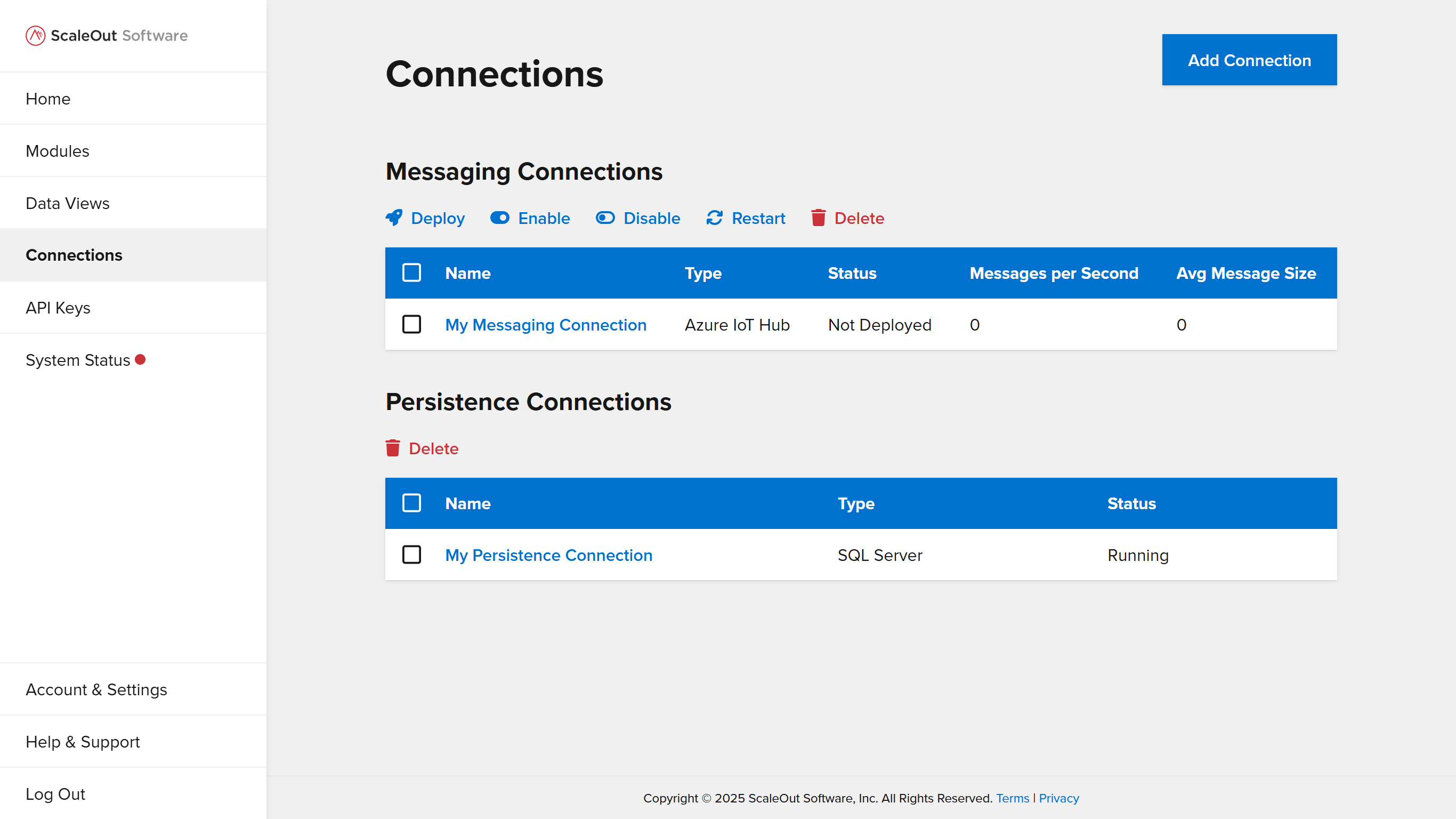
Task: Click the persistence table Name header
Action: pos(467,503)
